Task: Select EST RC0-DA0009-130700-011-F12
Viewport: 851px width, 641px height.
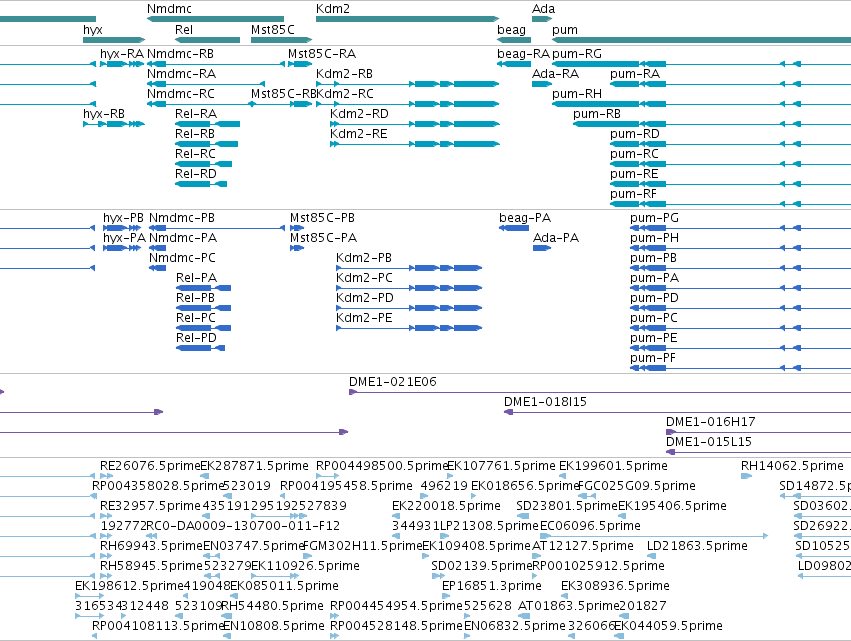Action: 243,526
